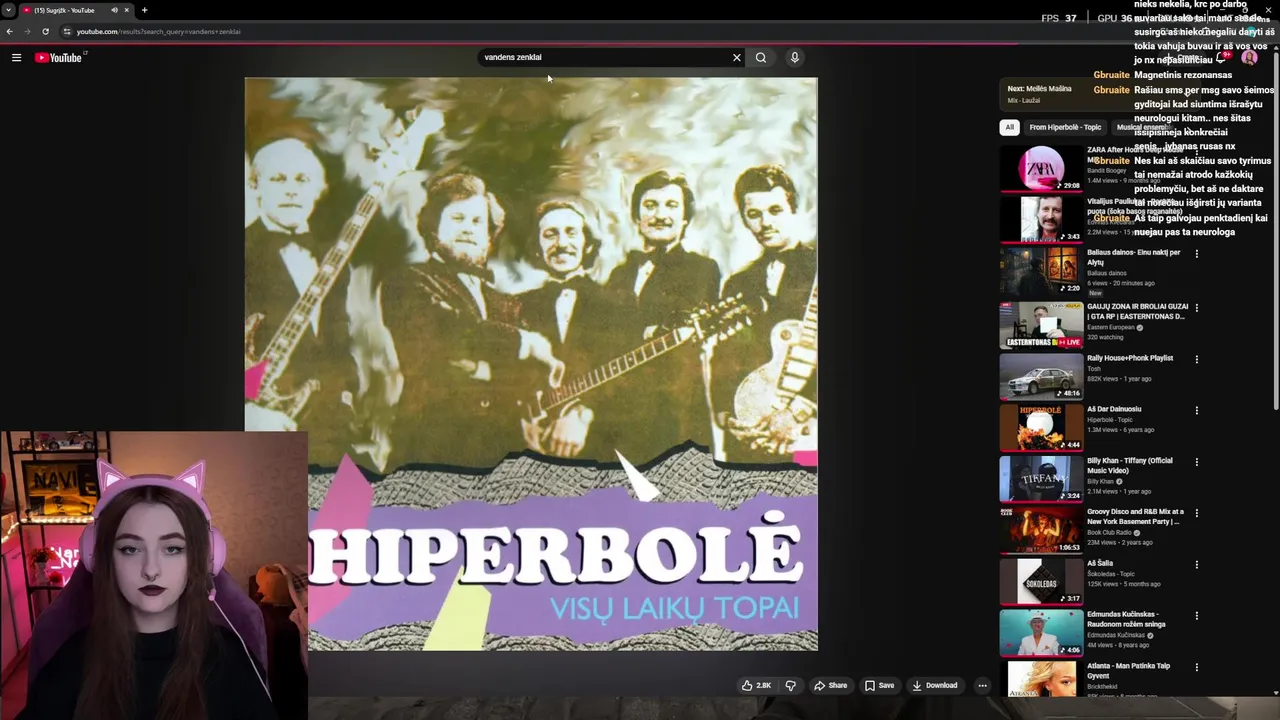Open options for Rally House+Phonk Playlist
The height and width of the screenshot is (720, 1280).
(x=1196, y=359)
